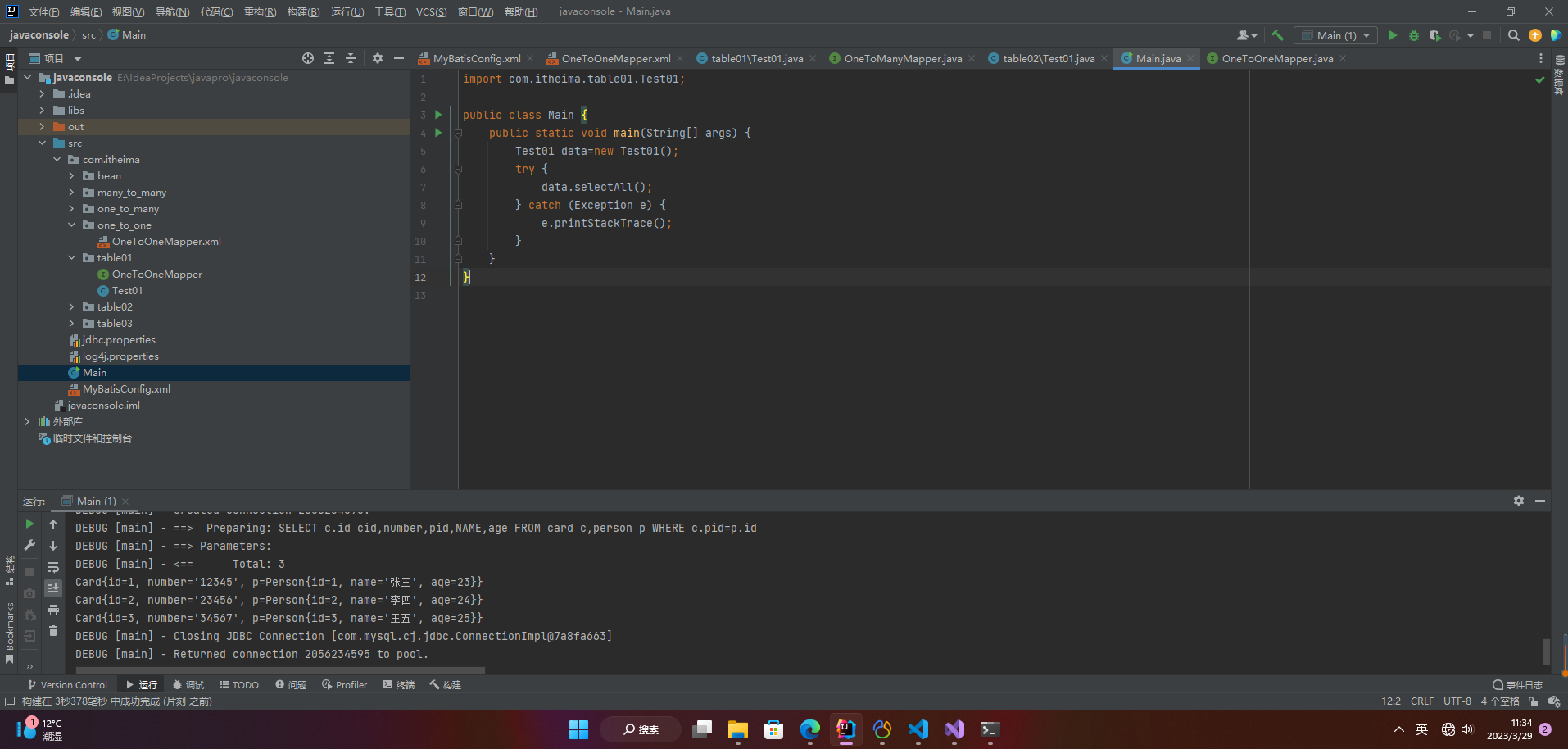Expand the 外部库 node

click(27, 422)
